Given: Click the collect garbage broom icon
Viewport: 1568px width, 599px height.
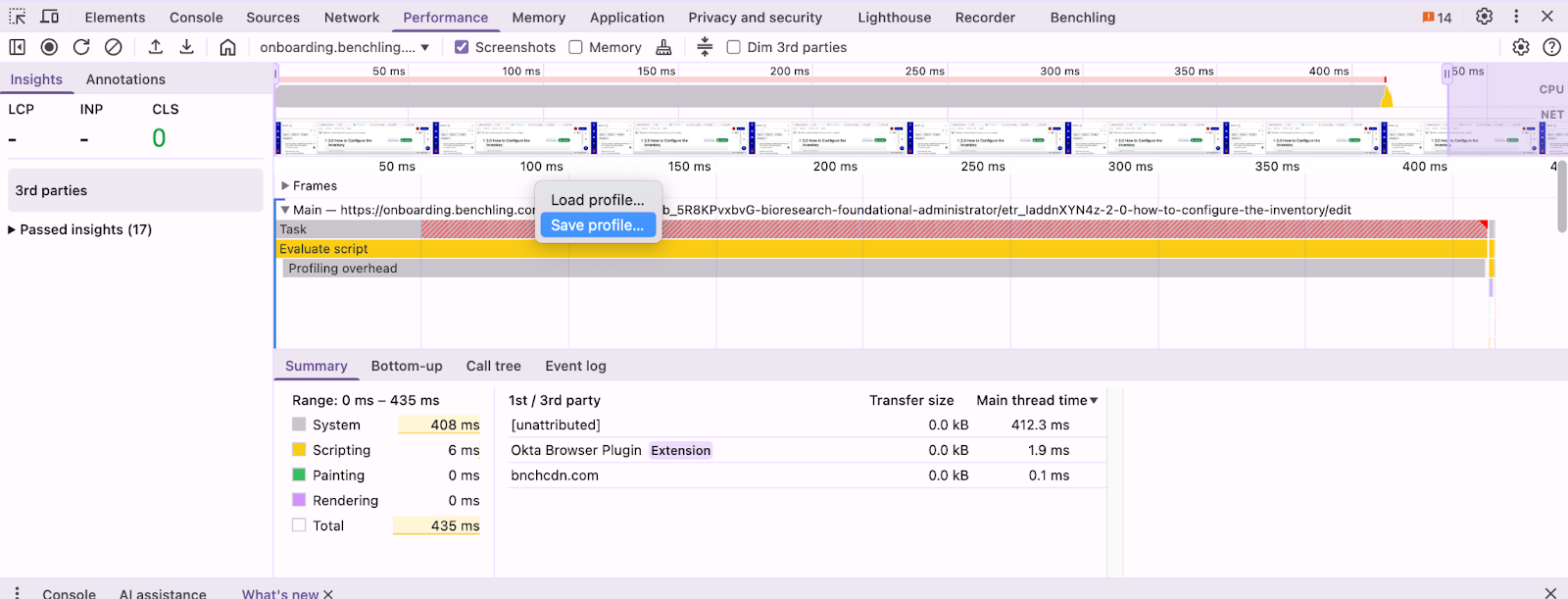Looking at the screenshot, I should (x=663, y=47).
